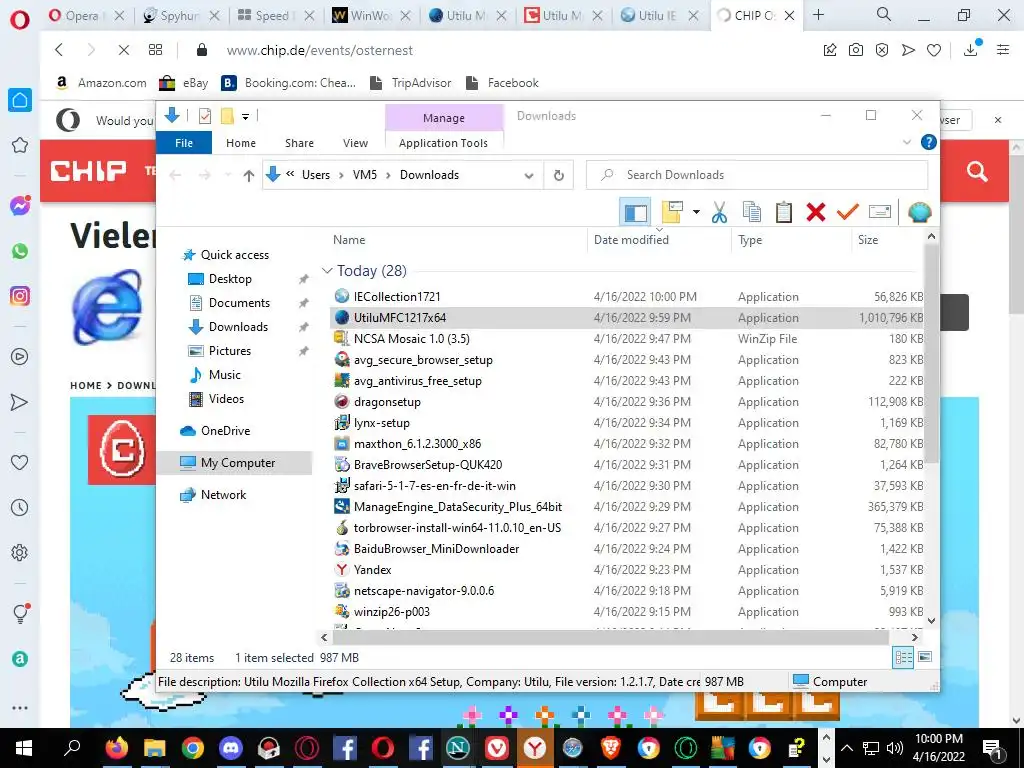Open WhatsApp in Opera sidebar
The image size is (1024, 768).
20,251
